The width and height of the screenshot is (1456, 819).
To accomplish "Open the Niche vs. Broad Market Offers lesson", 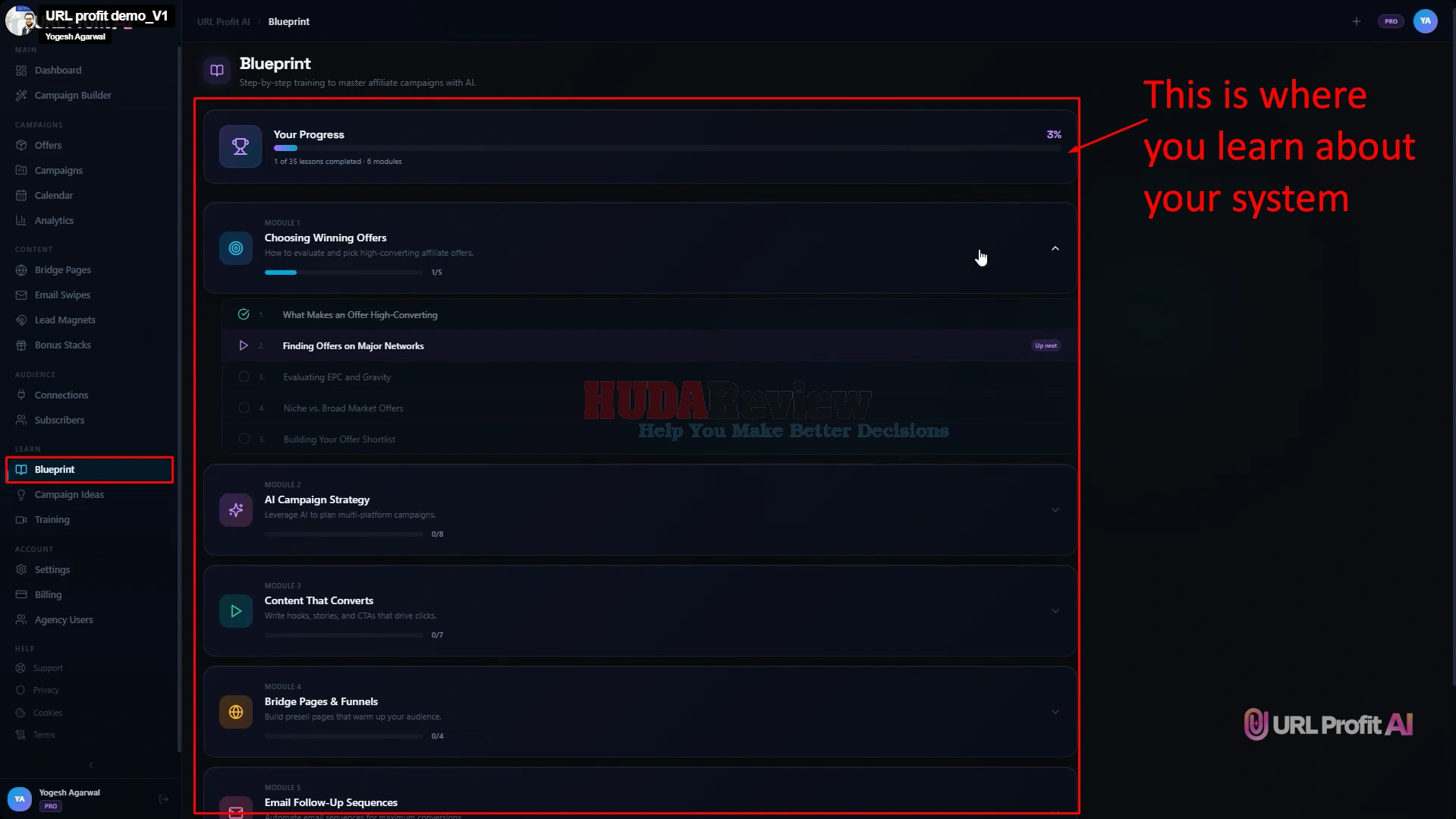I will 343,408.
